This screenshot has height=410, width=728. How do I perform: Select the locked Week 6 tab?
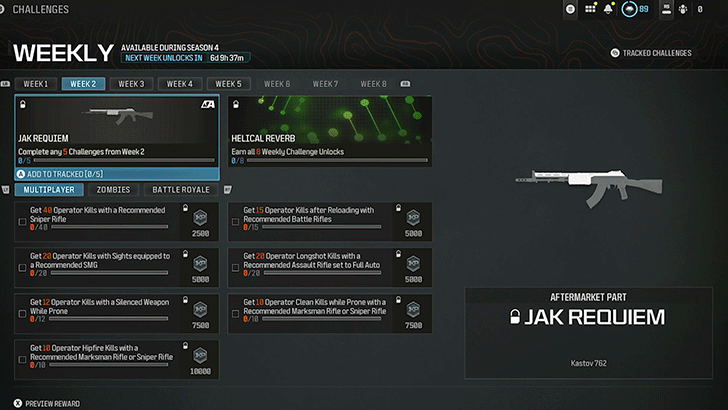[x=277, y=84]
